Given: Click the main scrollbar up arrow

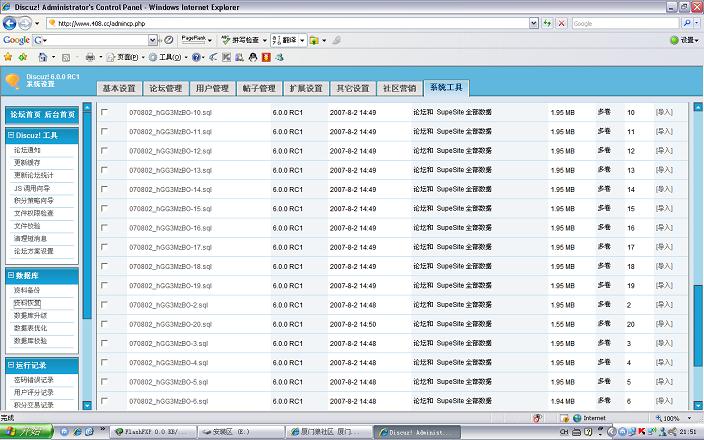Looking at the screenshot, I should 698,107.
